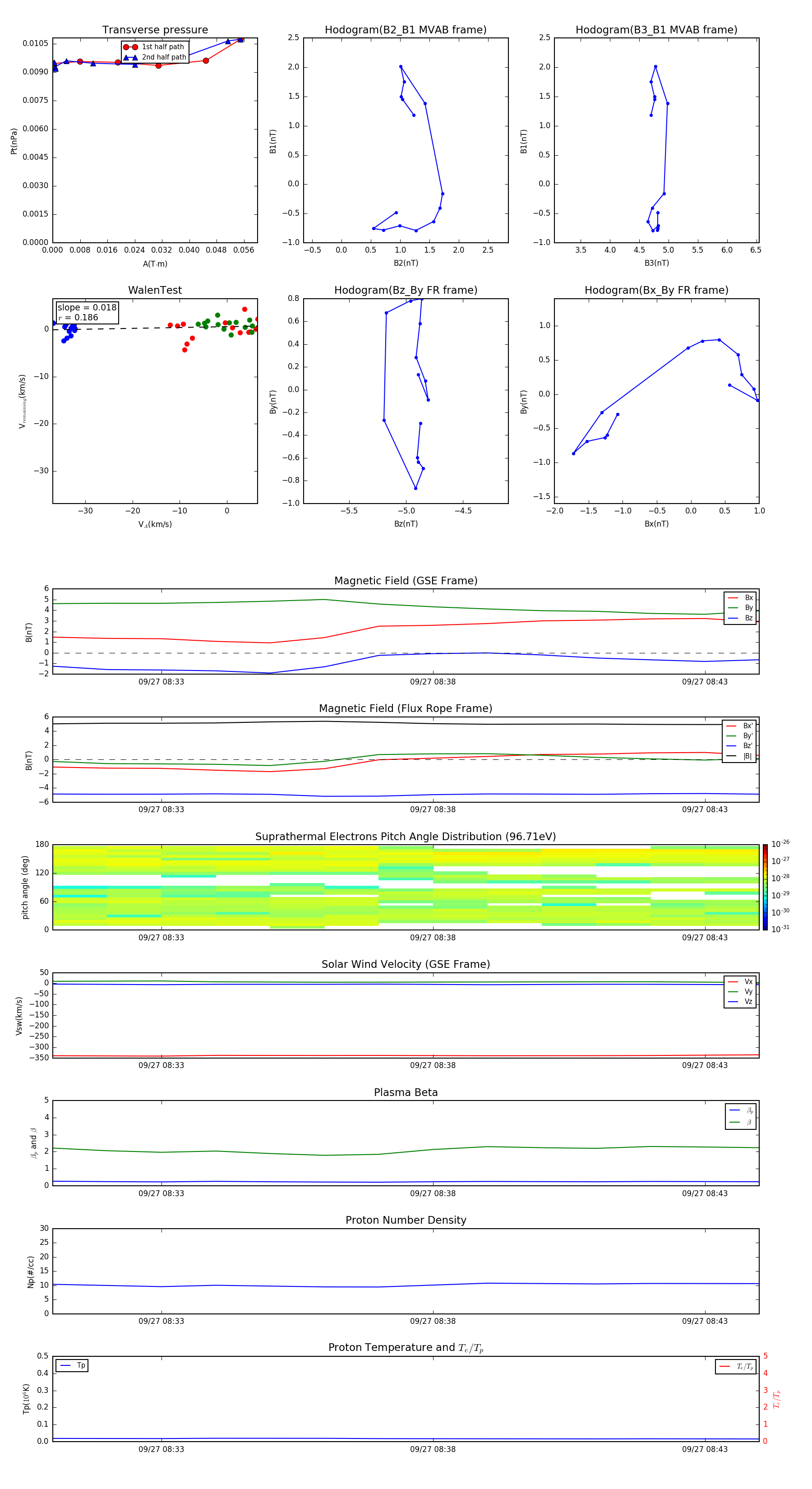Click the 'Vz' legend entry
812x1489 pixels.
(740, 1001)
